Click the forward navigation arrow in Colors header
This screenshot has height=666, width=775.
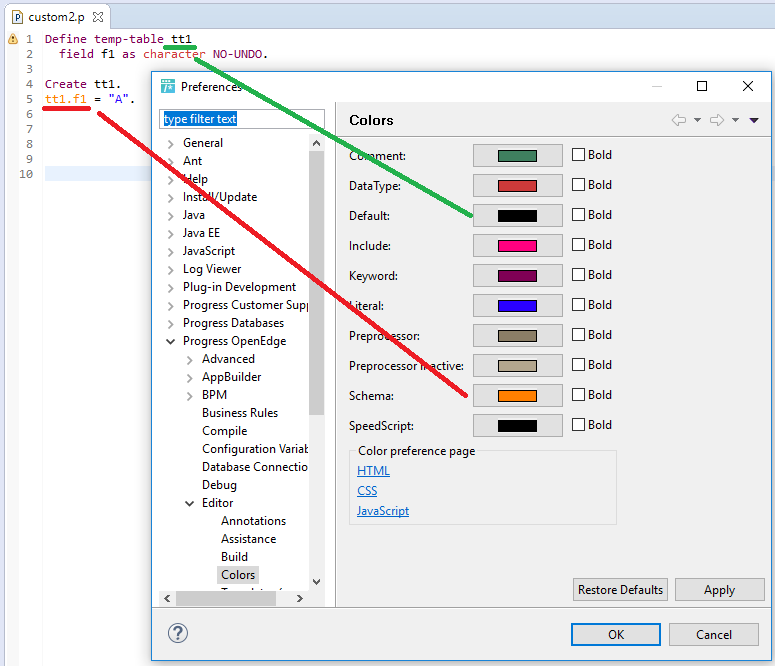tap(717, 120)
